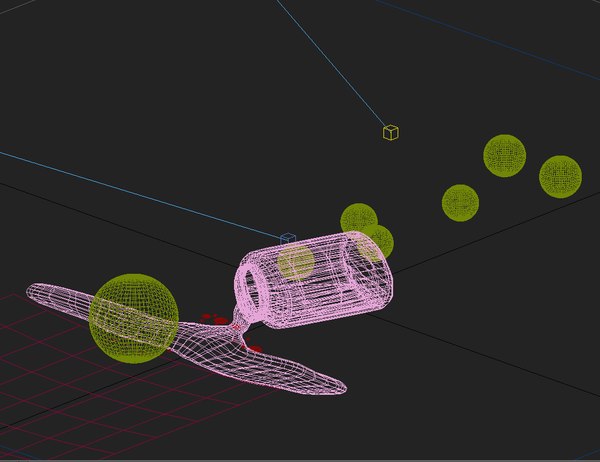Select the green sphere inside the jar
600x462 pixels.
tap(296, 262)
